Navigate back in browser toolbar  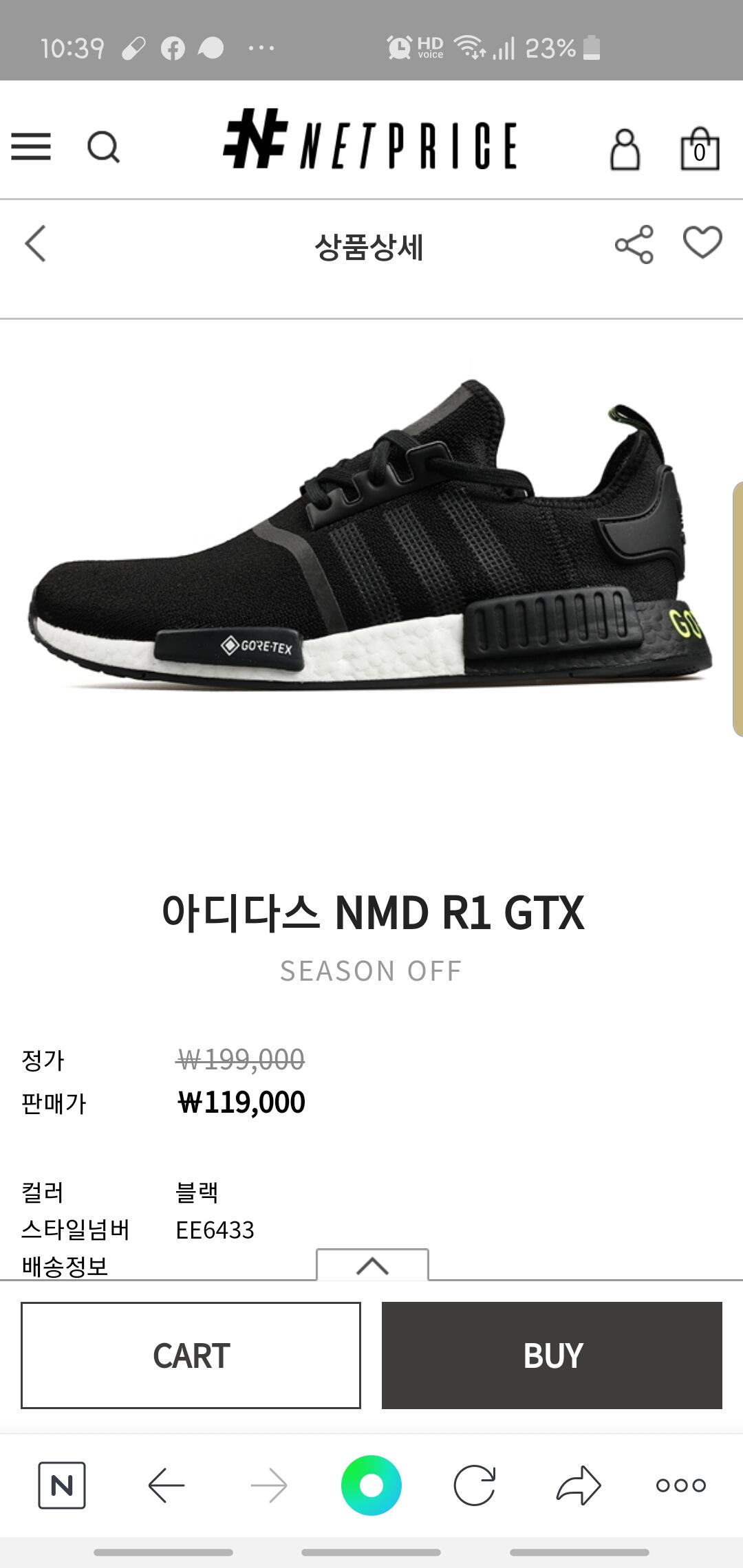pyautogui.click(x=166, y=1485)
